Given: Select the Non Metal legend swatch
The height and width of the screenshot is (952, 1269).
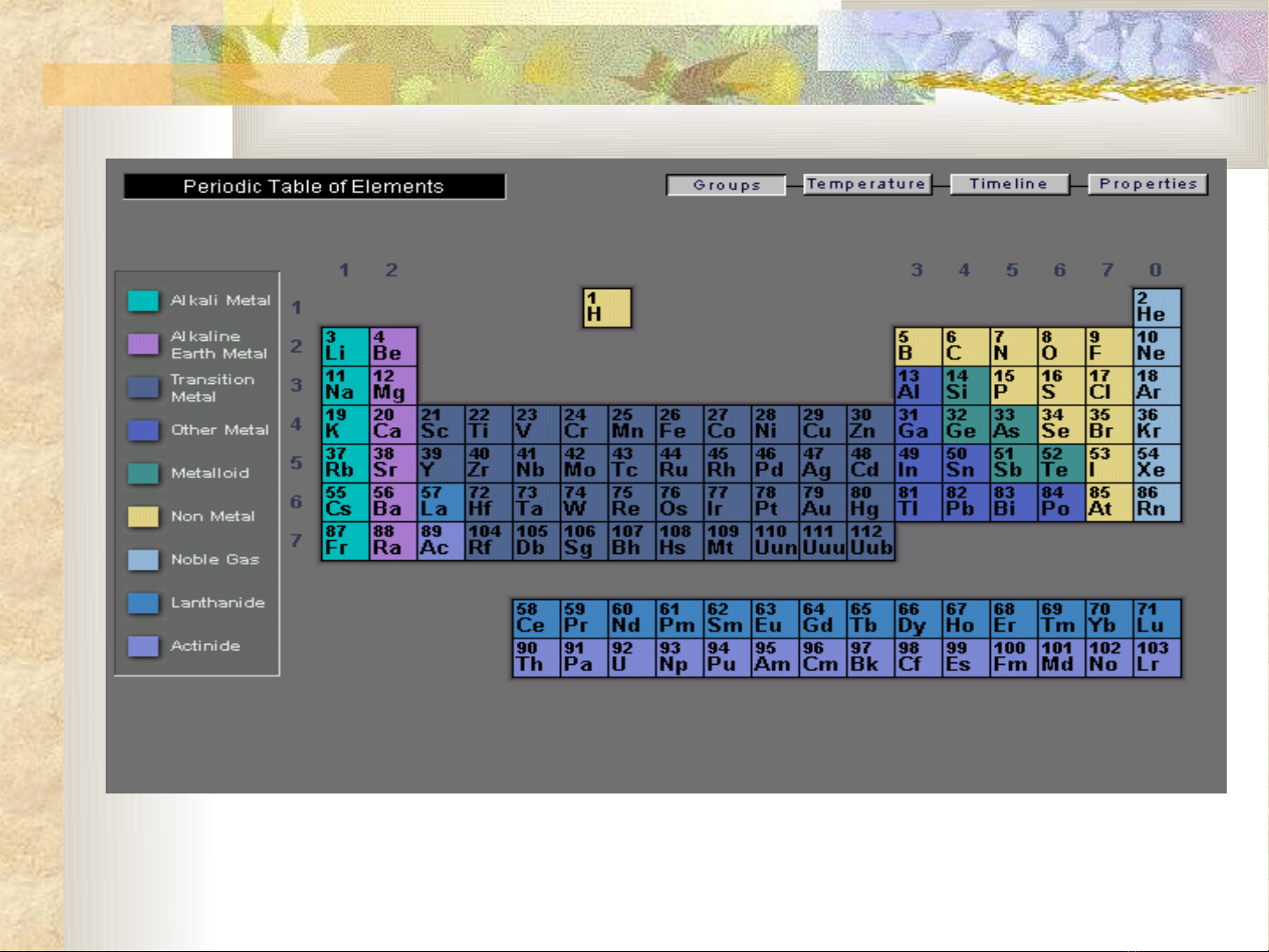Looking at the screenshot, I should (143, 516).
